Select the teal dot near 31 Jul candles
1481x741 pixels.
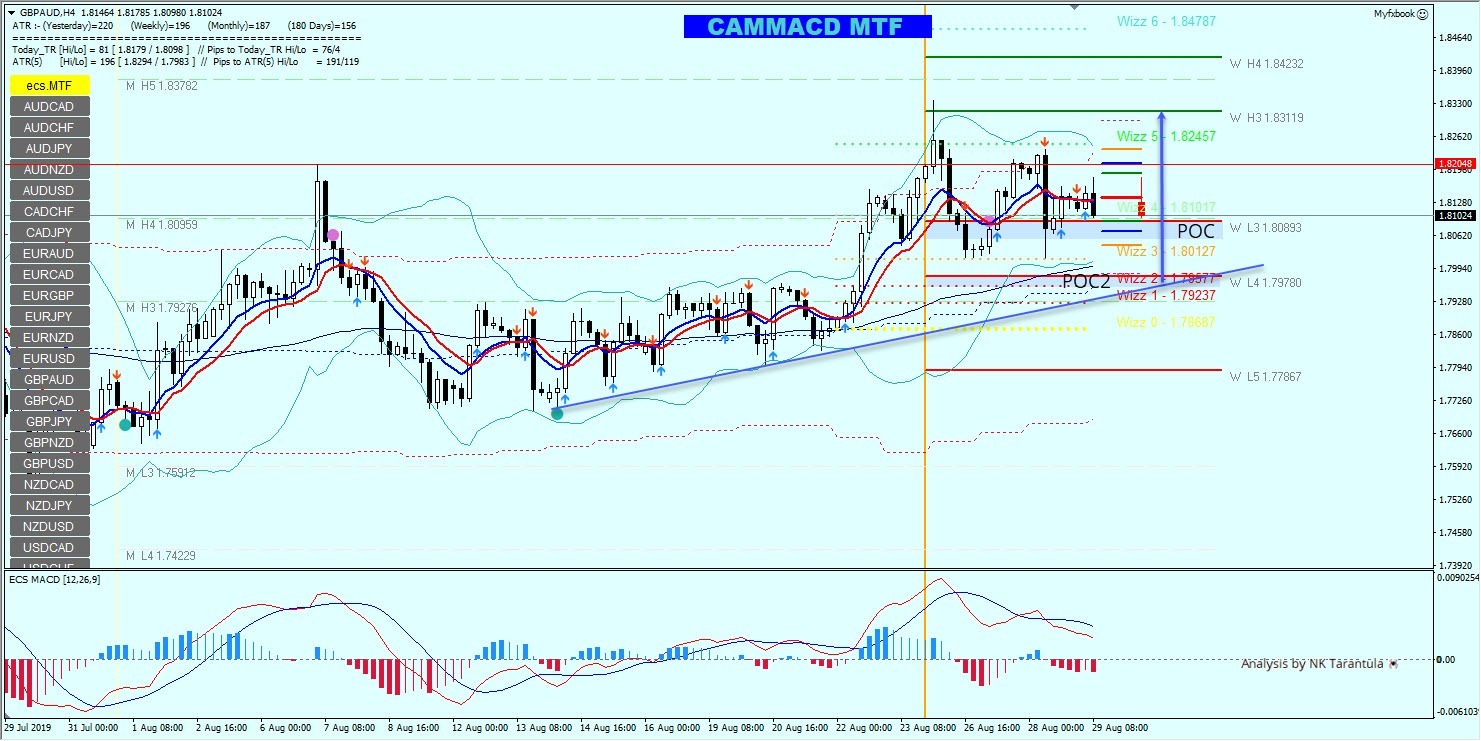point(125,425)
